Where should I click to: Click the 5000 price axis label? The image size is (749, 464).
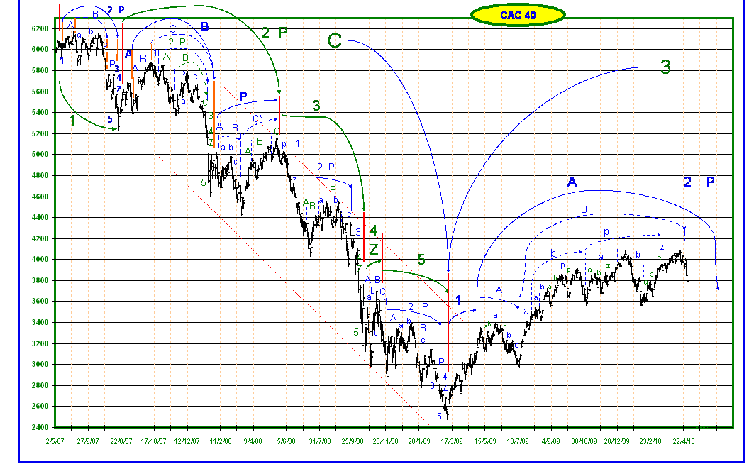(x=42, y=154)
